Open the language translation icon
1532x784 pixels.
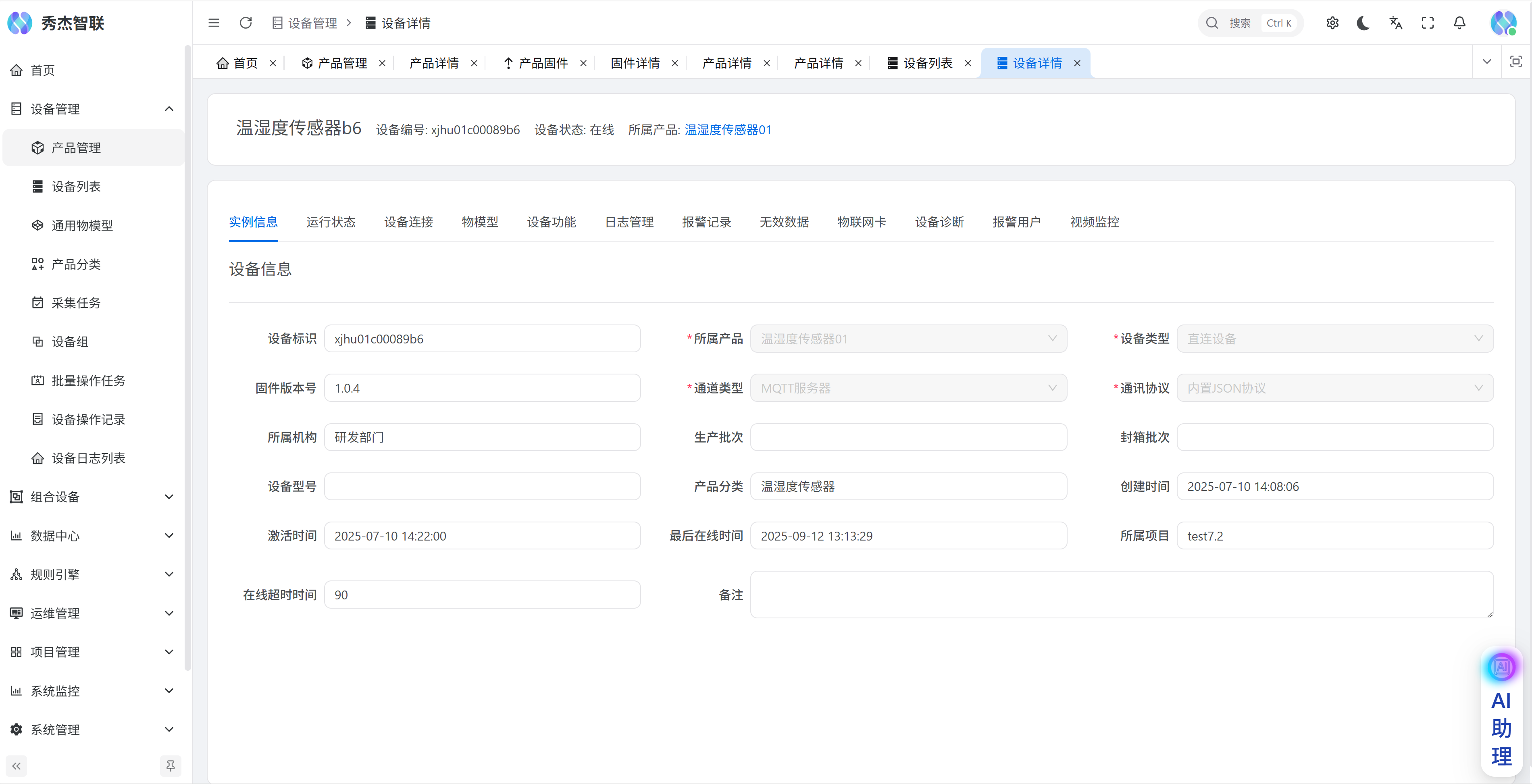point(1395,23)
